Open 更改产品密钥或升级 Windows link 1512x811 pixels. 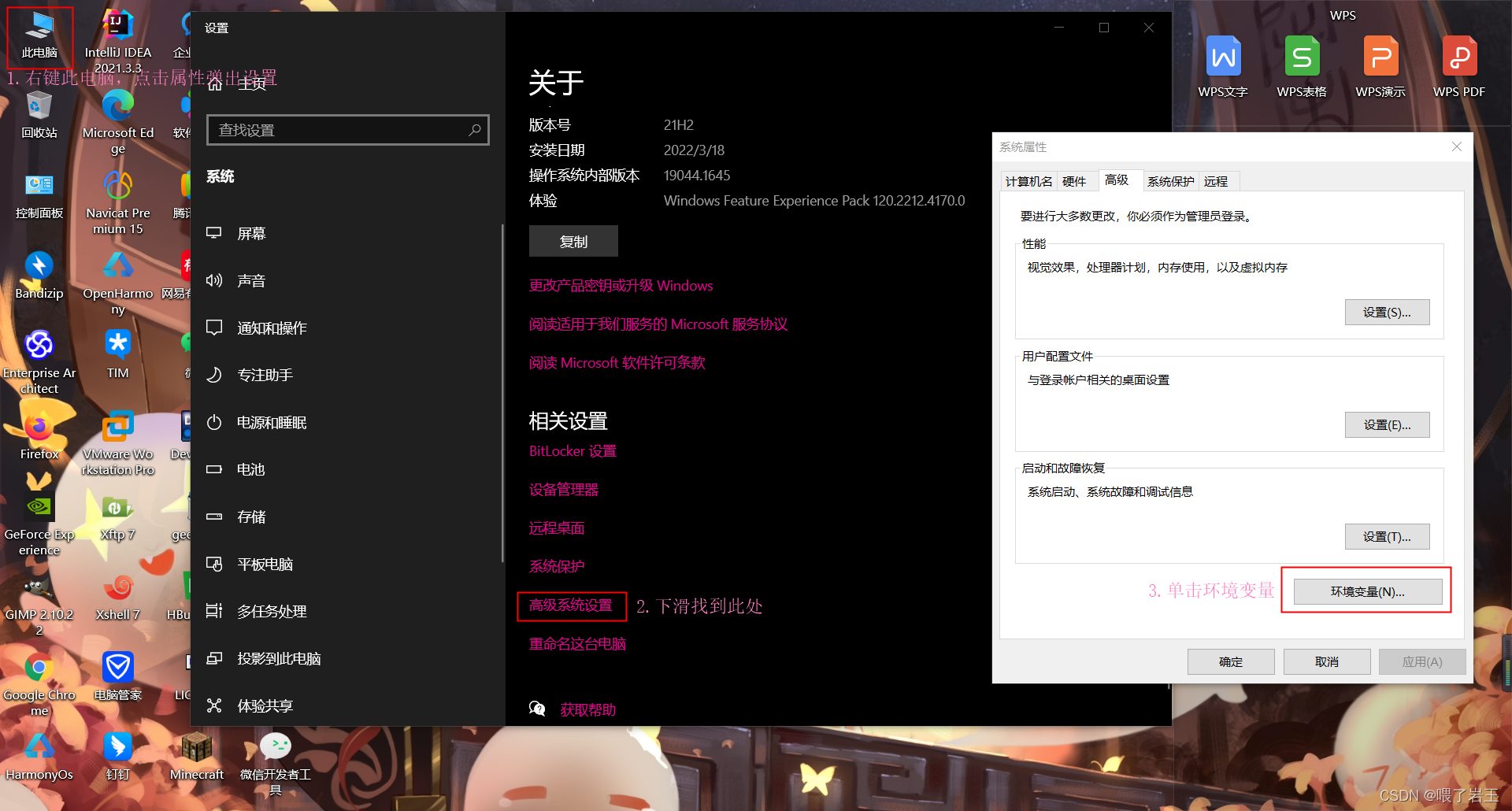(621, 286)
